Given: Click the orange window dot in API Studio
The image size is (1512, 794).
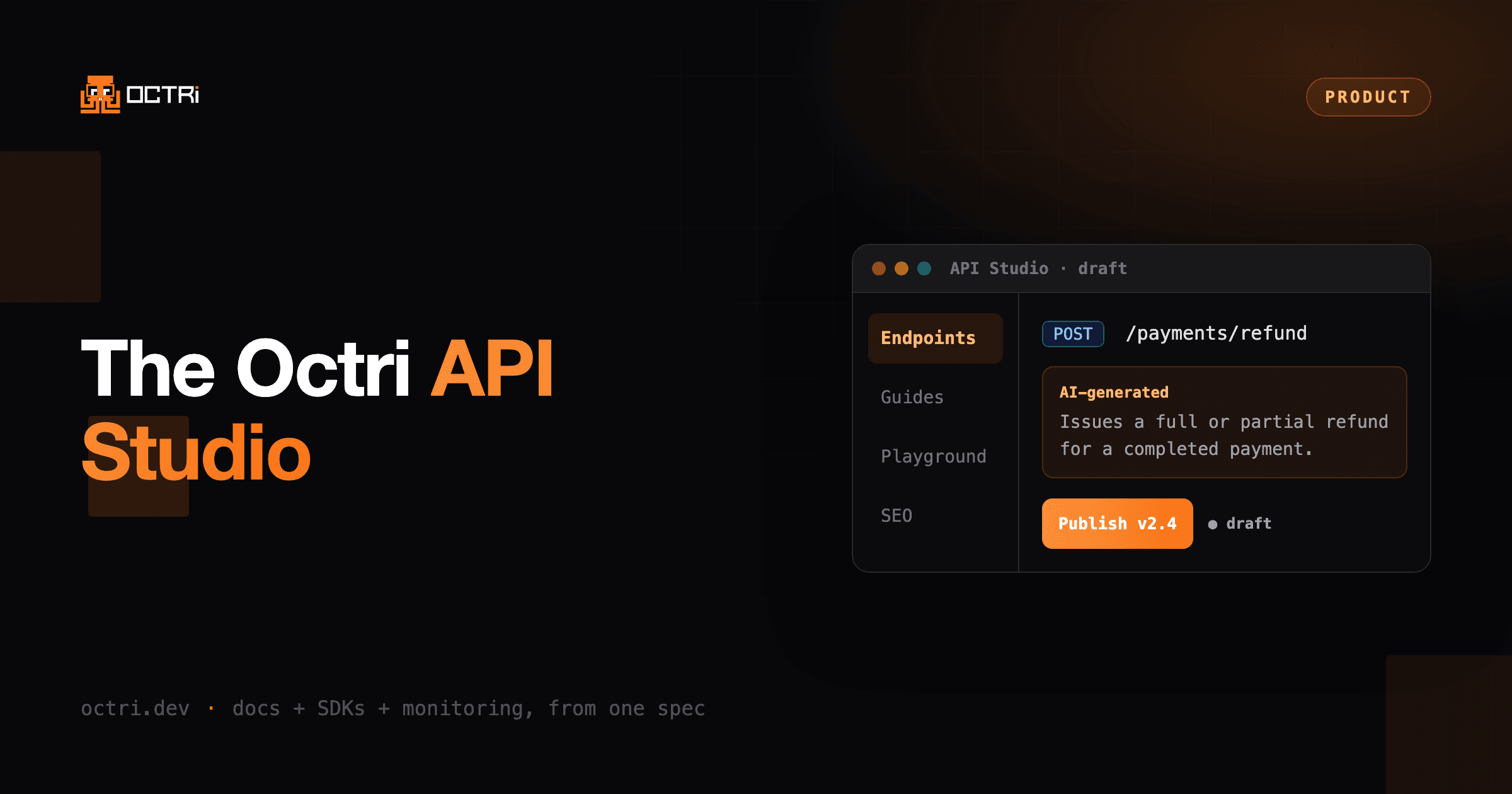Looking at the screenshot, I should pyautogui.click(x=902, y=268).
